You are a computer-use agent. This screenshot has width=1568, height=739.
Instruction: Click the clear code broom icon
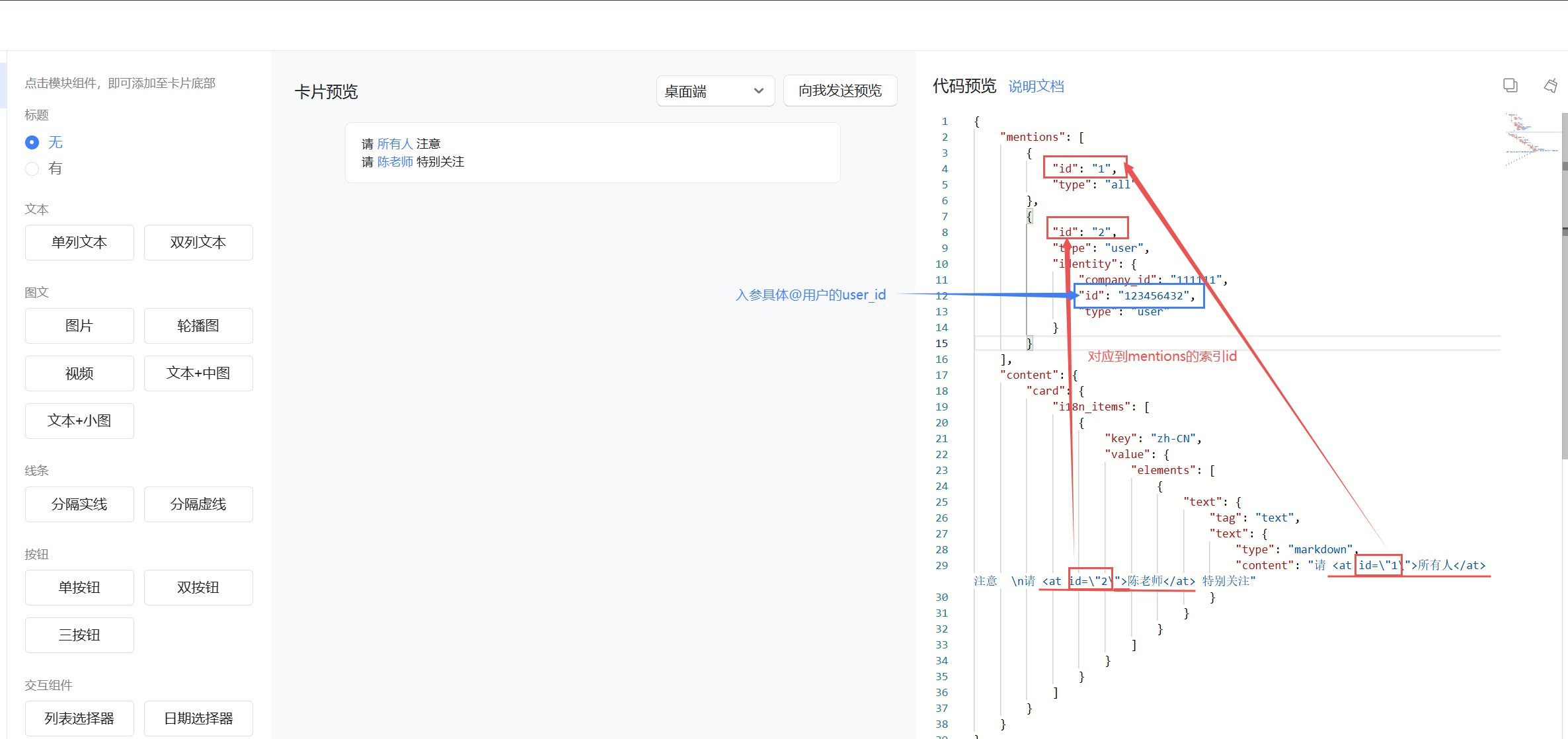point(1550,85)
